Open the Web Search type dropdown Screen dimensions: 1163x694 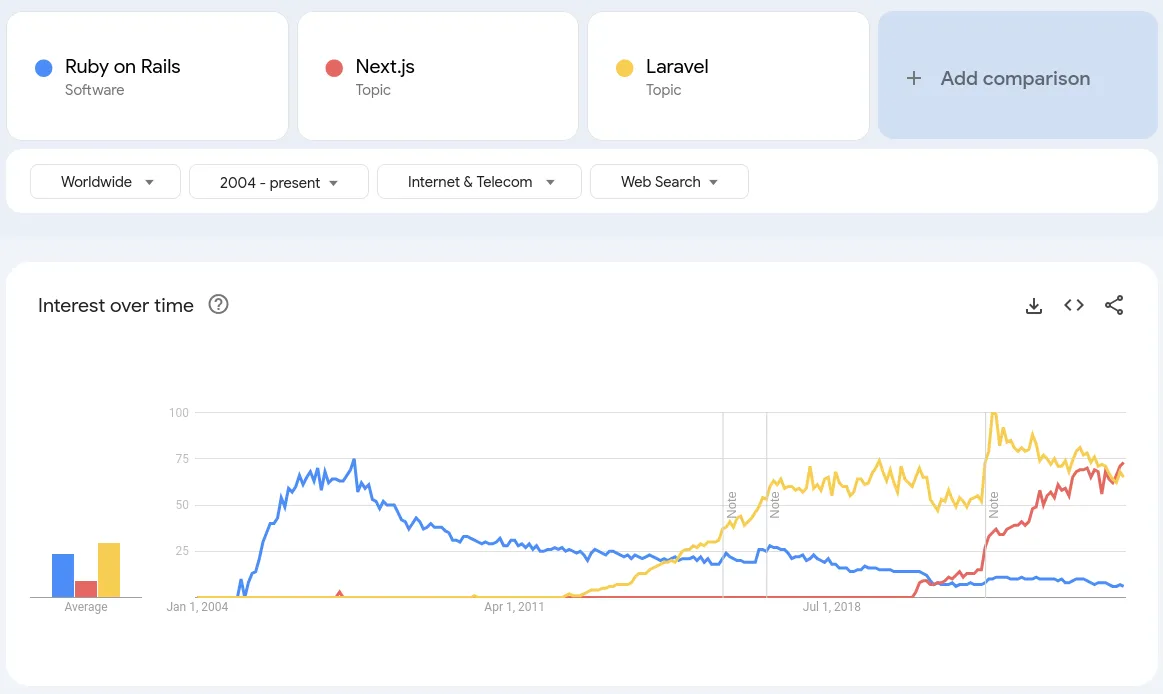pos(669,182)
